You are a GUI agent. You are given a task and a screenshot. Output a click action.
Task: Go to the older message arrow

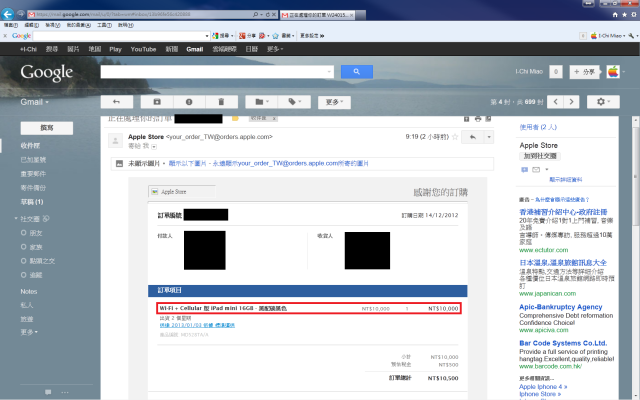point(571,102)
